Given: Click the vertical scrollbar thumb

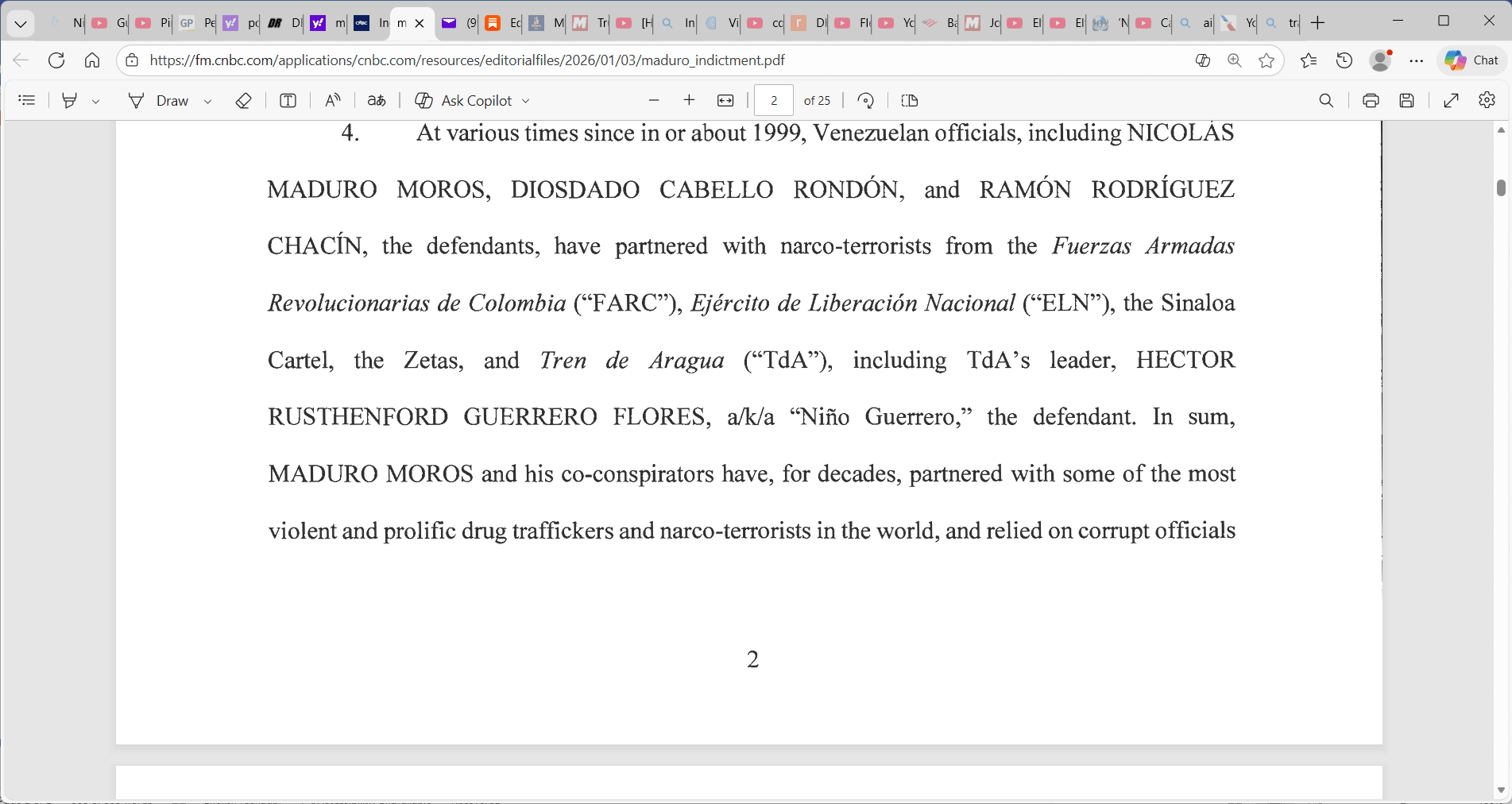Looking at the screenshot, I should (x=1501, y=187).
